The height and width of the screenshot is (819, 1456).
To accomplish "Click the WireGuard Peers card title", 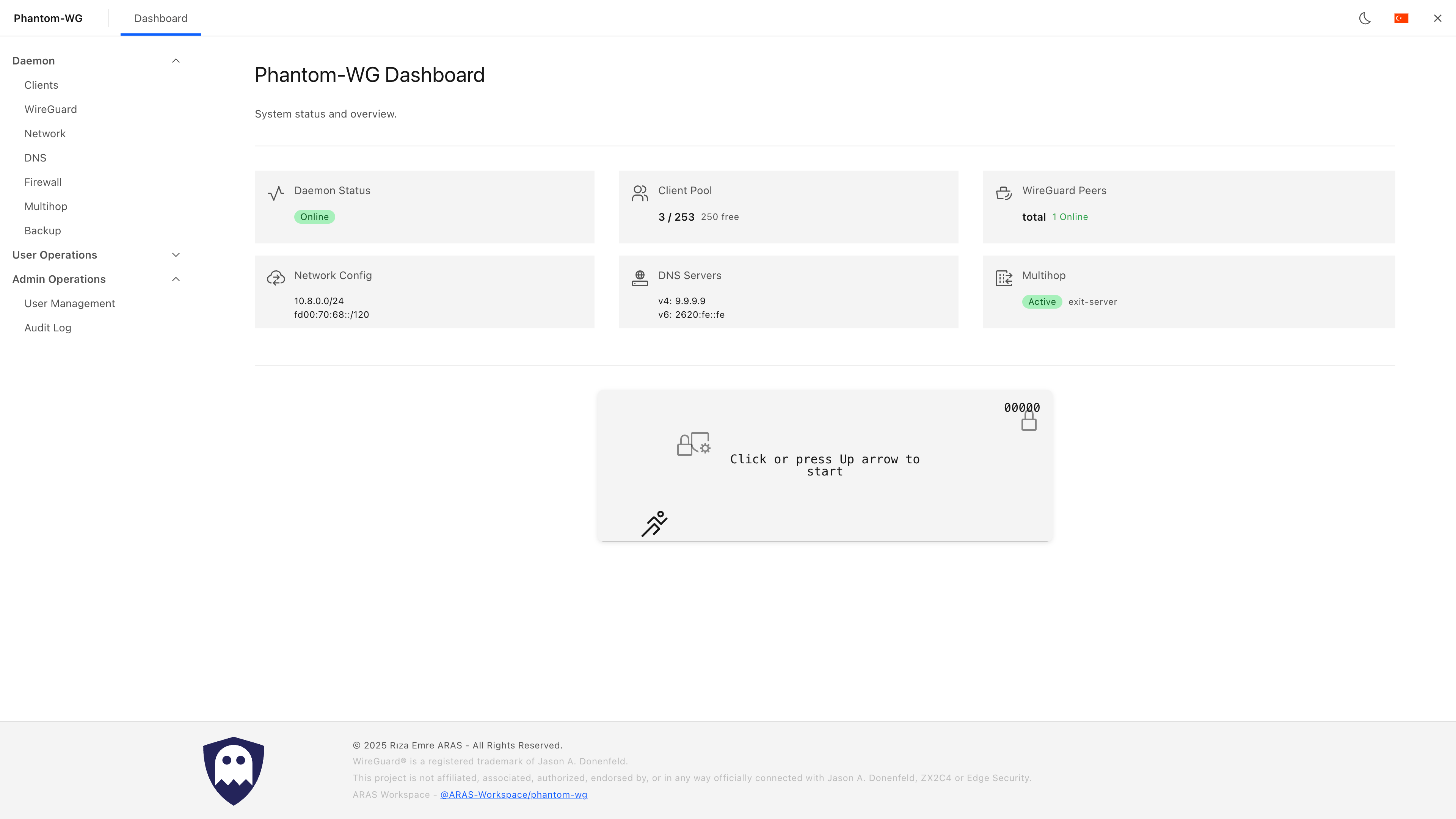I will click(1064, 190).
